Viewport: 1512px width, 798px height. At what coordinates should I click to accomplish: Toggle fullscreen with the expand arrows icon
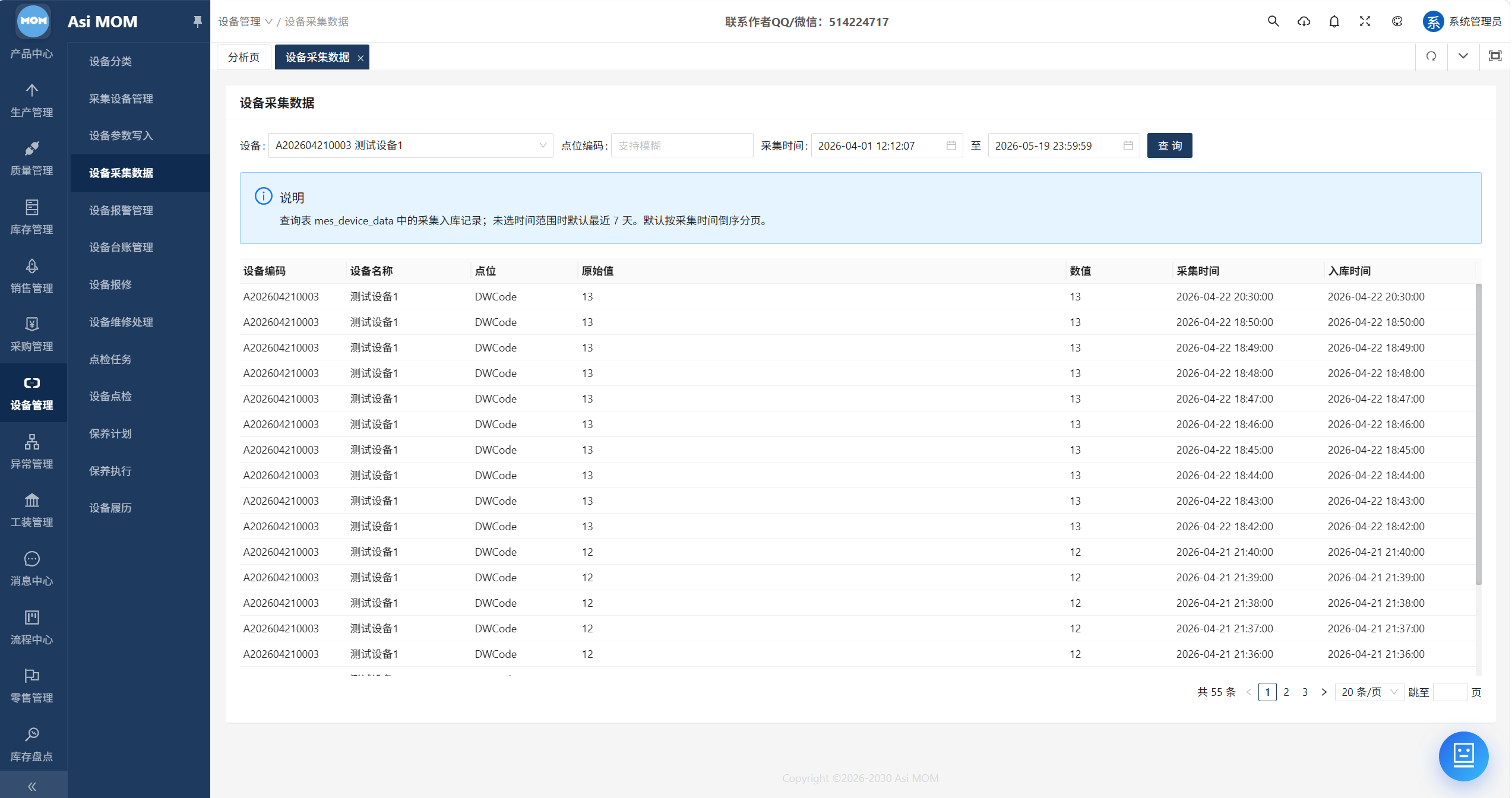coord(1365,21)
